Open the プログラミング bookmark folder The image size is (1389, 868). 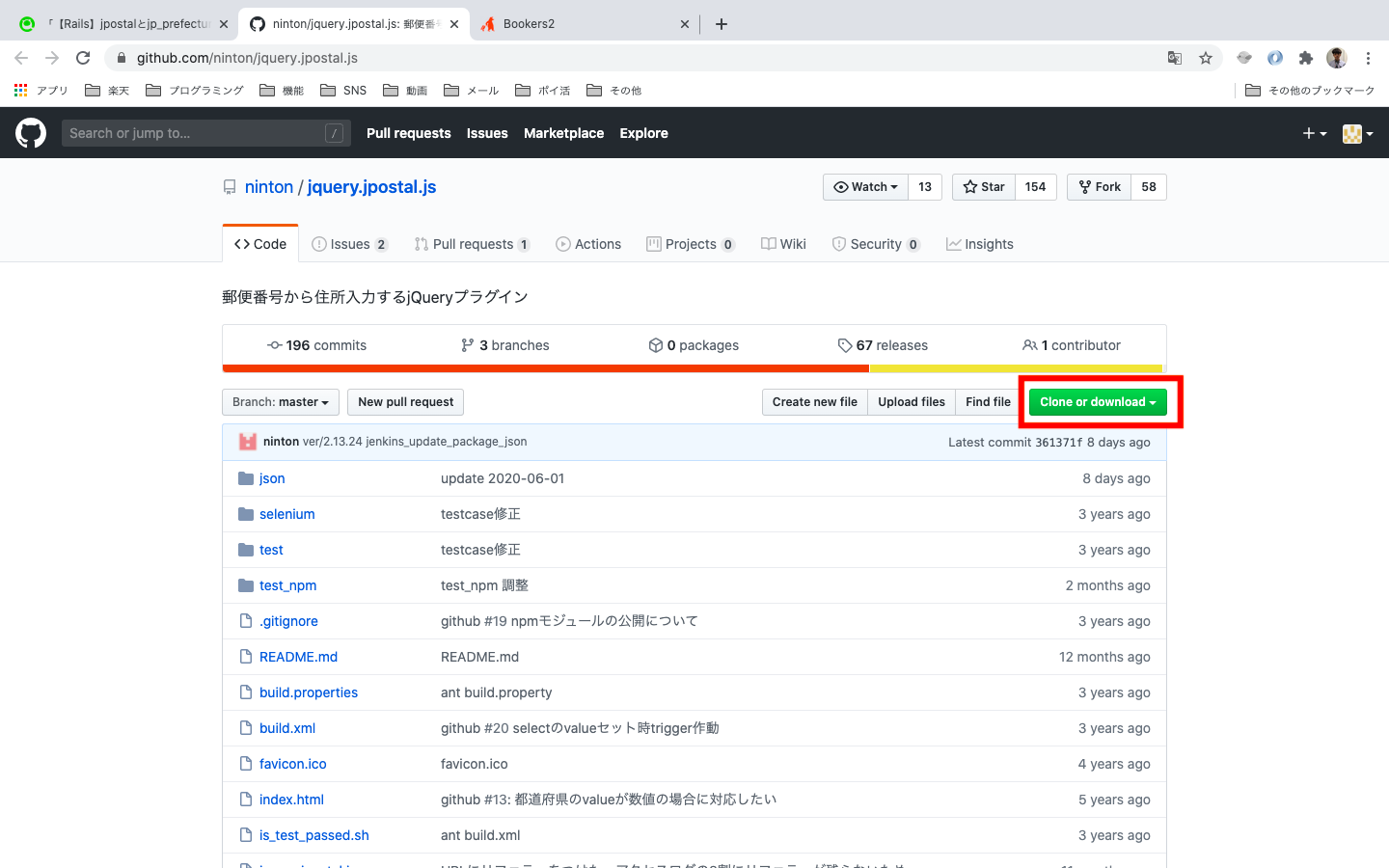click(195, 91)
